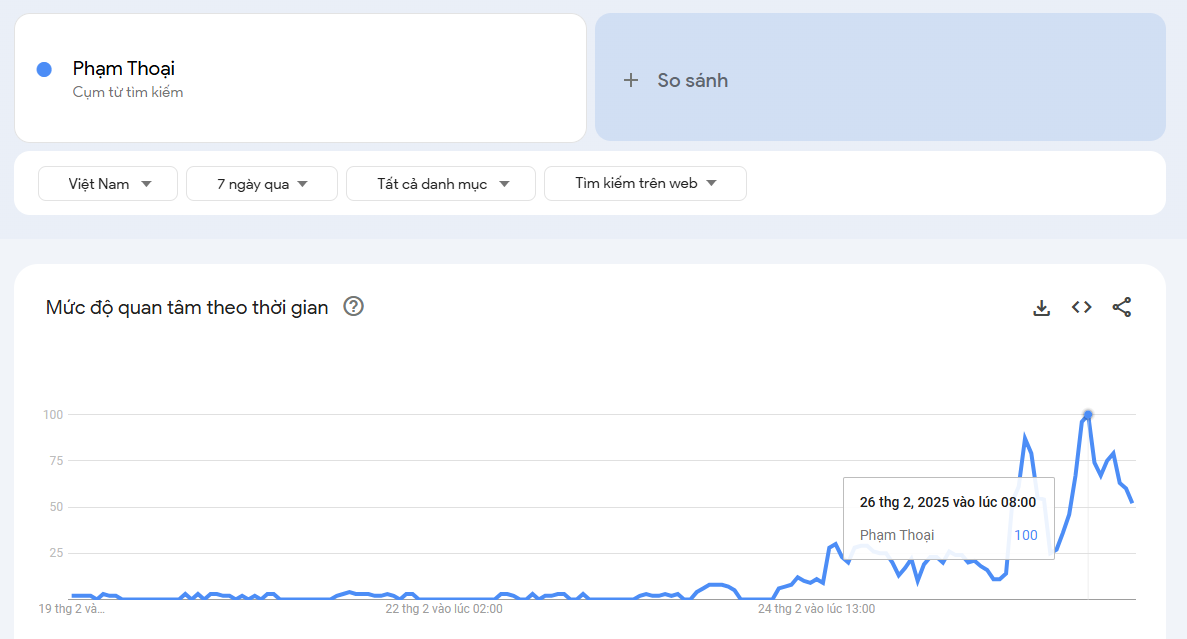The width and height of the screenshot is (1187, 639).
Task: Edit the Phạm Thoại search term
Action: click(x=124, y=69)
